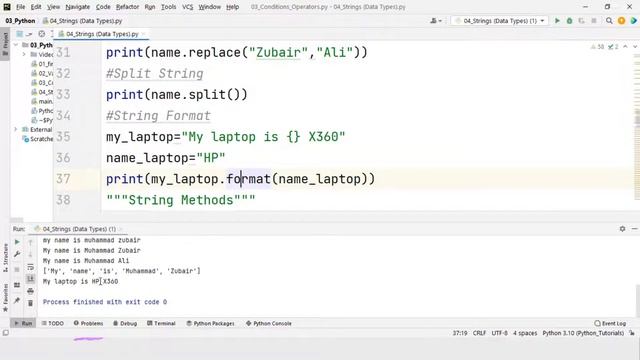Rerun the program from the Run panel
This screenshot has width=640, height=360.
coord(17,242)
